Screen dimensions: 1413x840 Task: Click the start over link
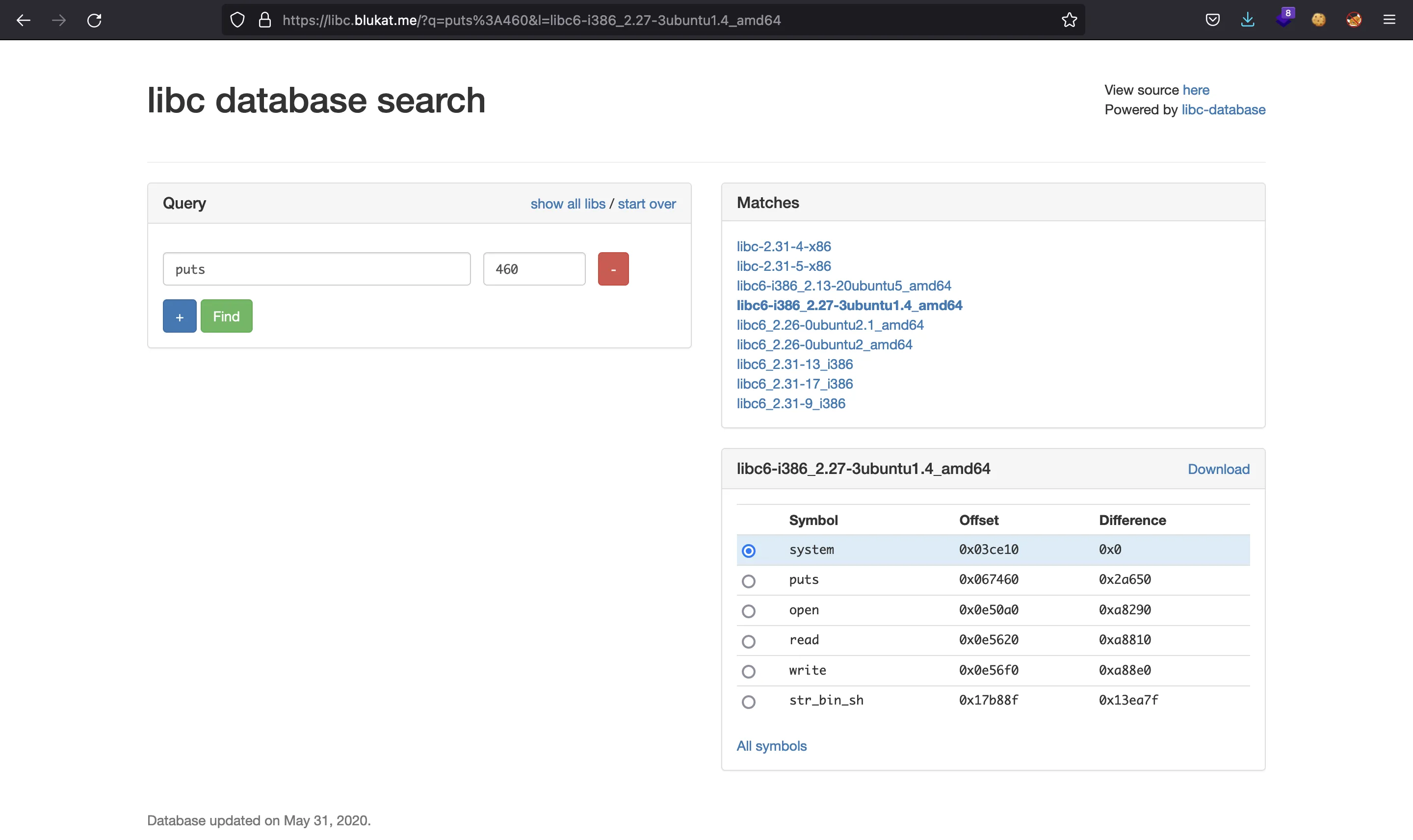[x=647, y=204]
